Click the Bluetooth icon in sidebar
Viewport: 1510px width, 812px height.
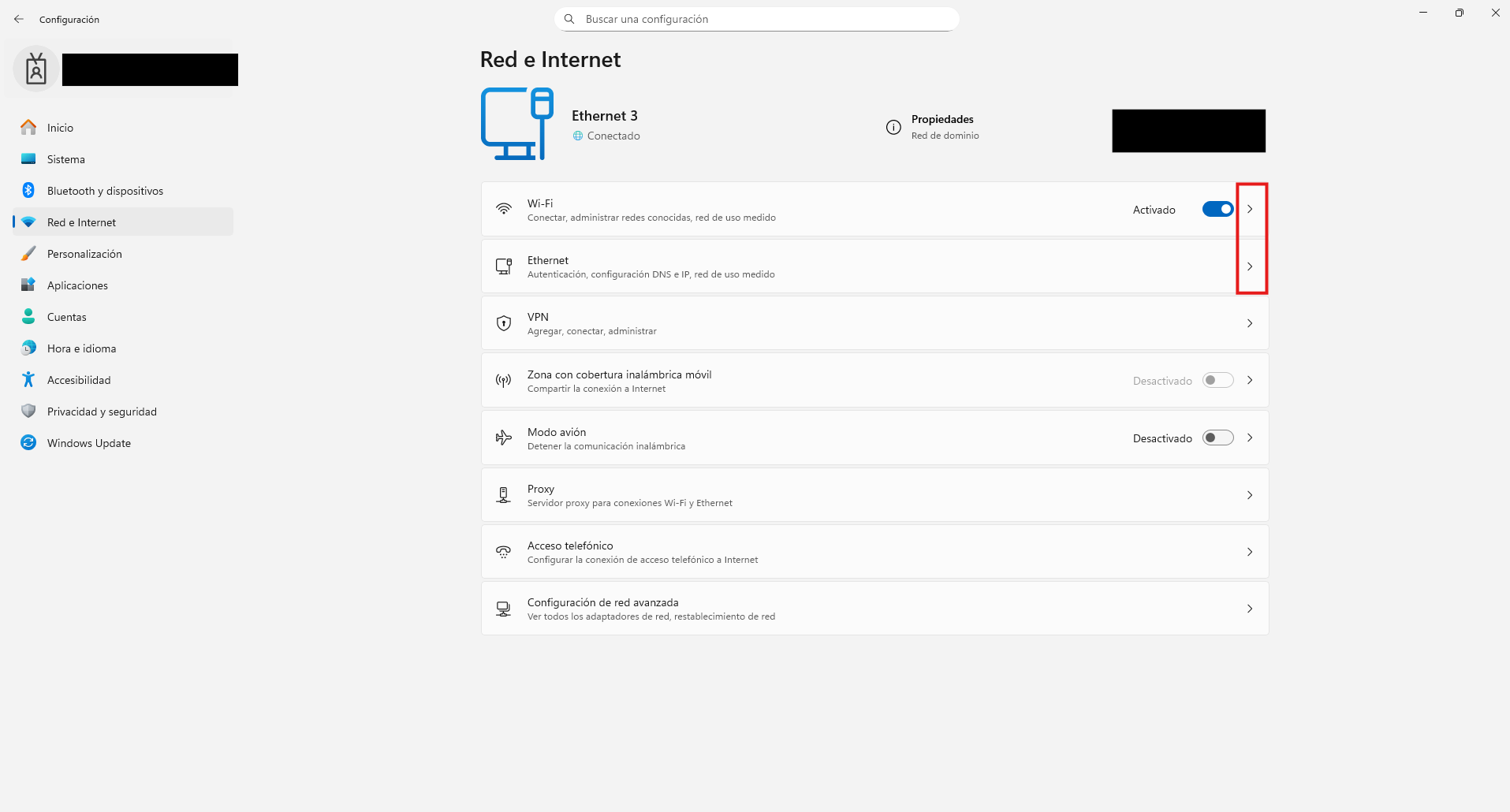(x=28, y=190)
